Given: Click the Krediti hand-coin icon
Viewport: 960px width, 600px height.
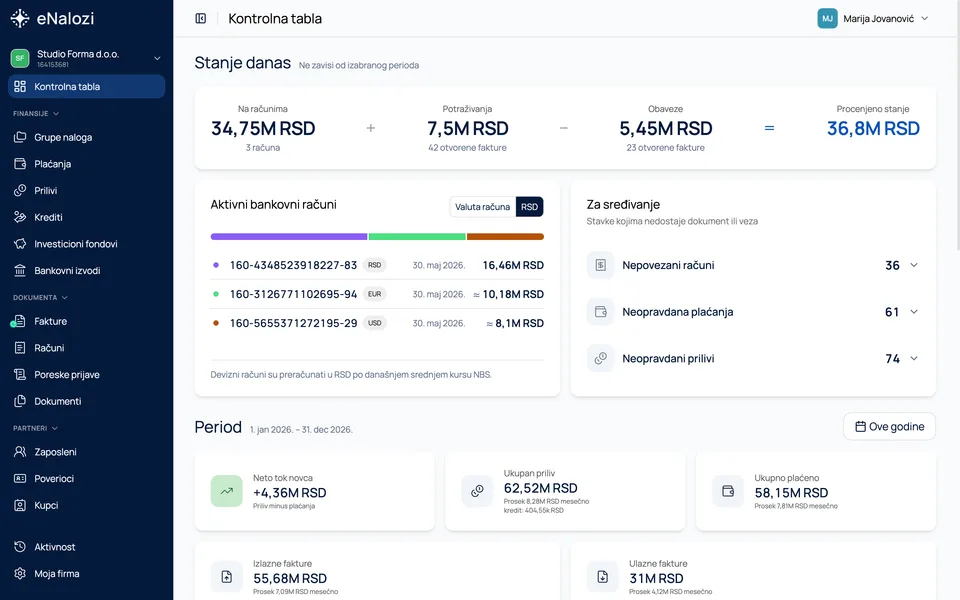Looking at the screenshot, I should [x=20, y=217].
